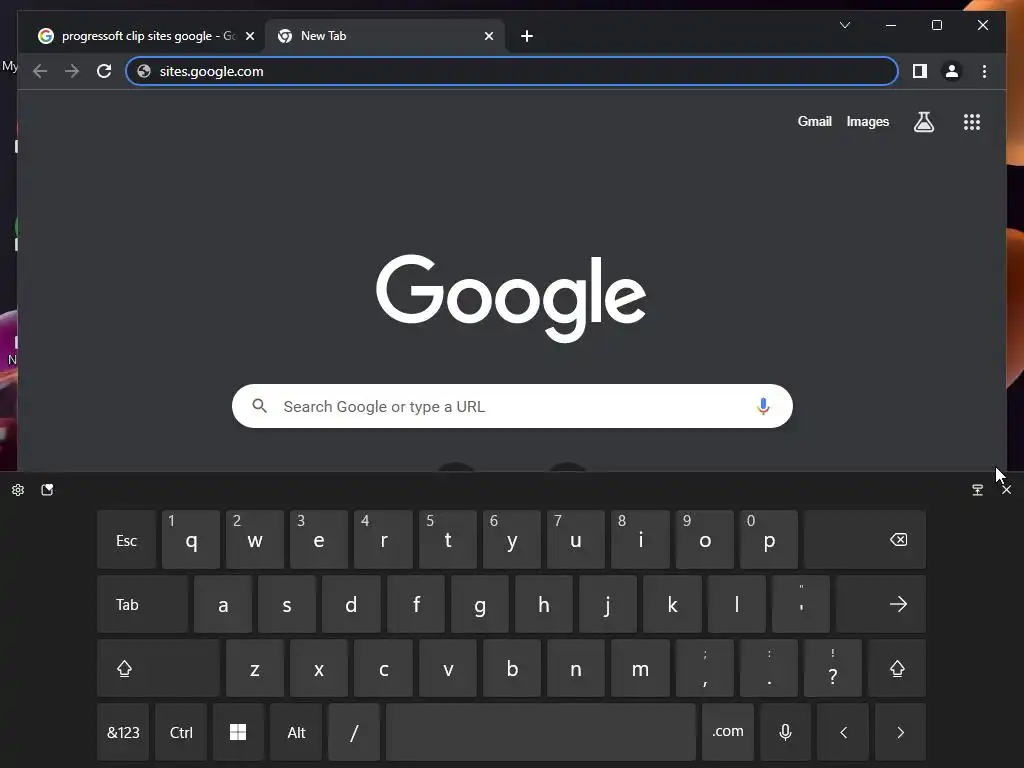Screen dimensions: 1024x768
Task: Tap the z key
Action: point(255,668)
